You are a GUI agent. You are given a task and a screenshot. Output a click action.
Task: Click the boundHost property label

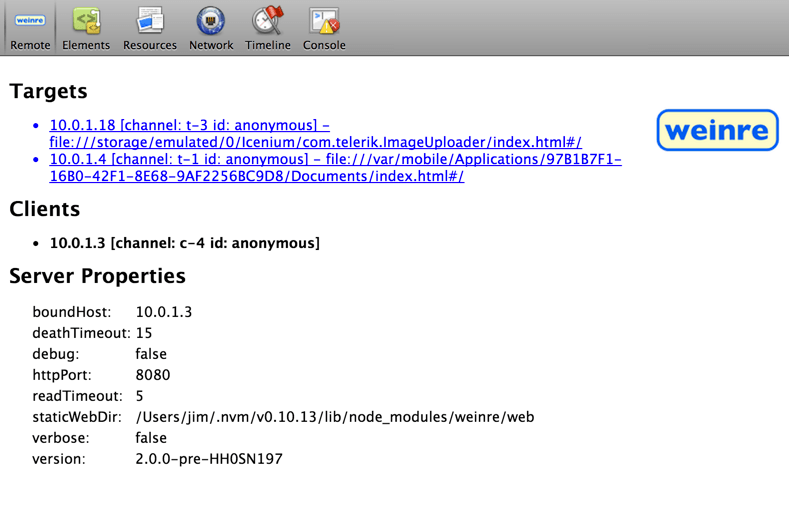tap(71, 312)
